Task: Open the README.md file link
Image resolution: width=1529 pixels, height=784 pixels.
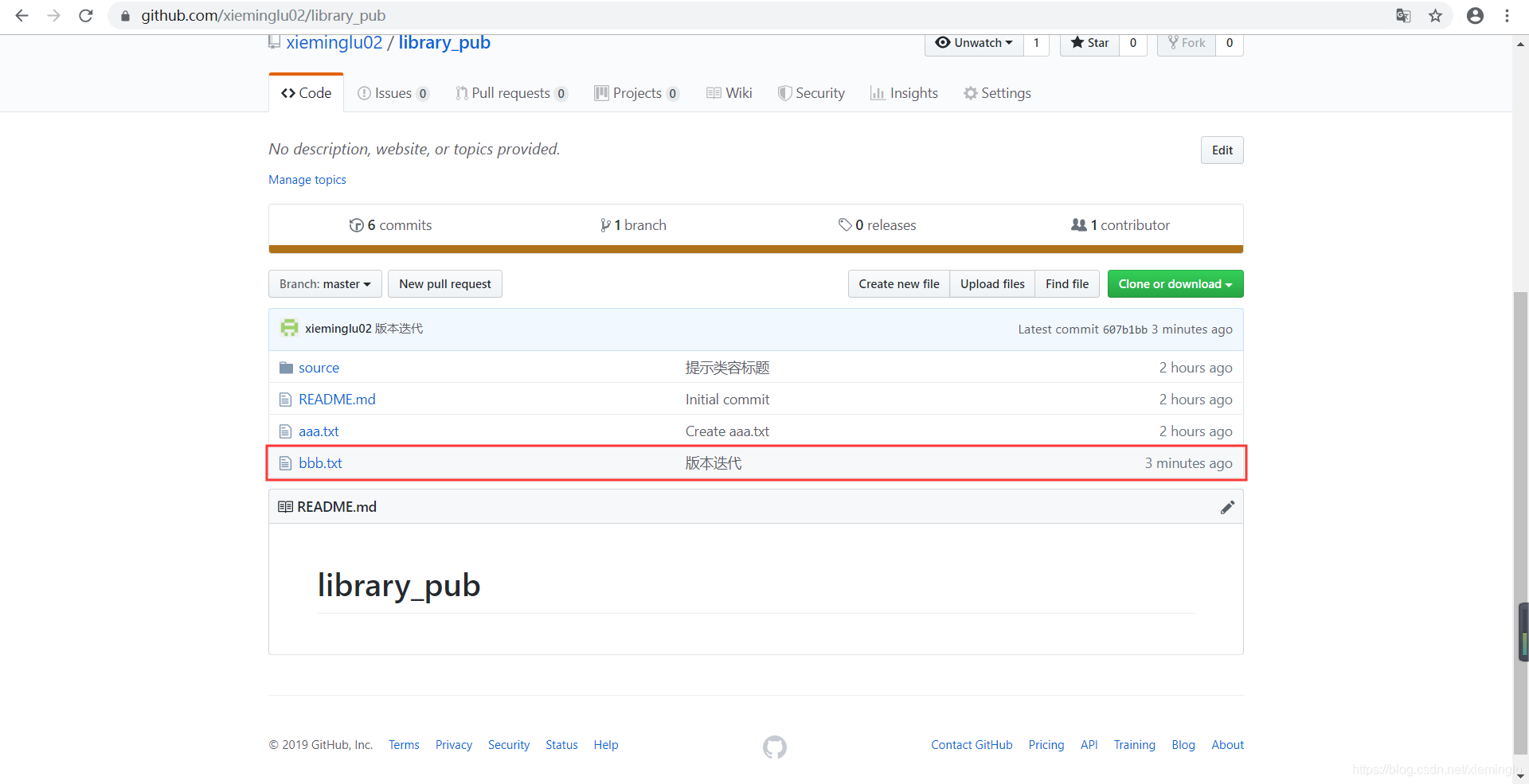Action: (x=337, y=400)
